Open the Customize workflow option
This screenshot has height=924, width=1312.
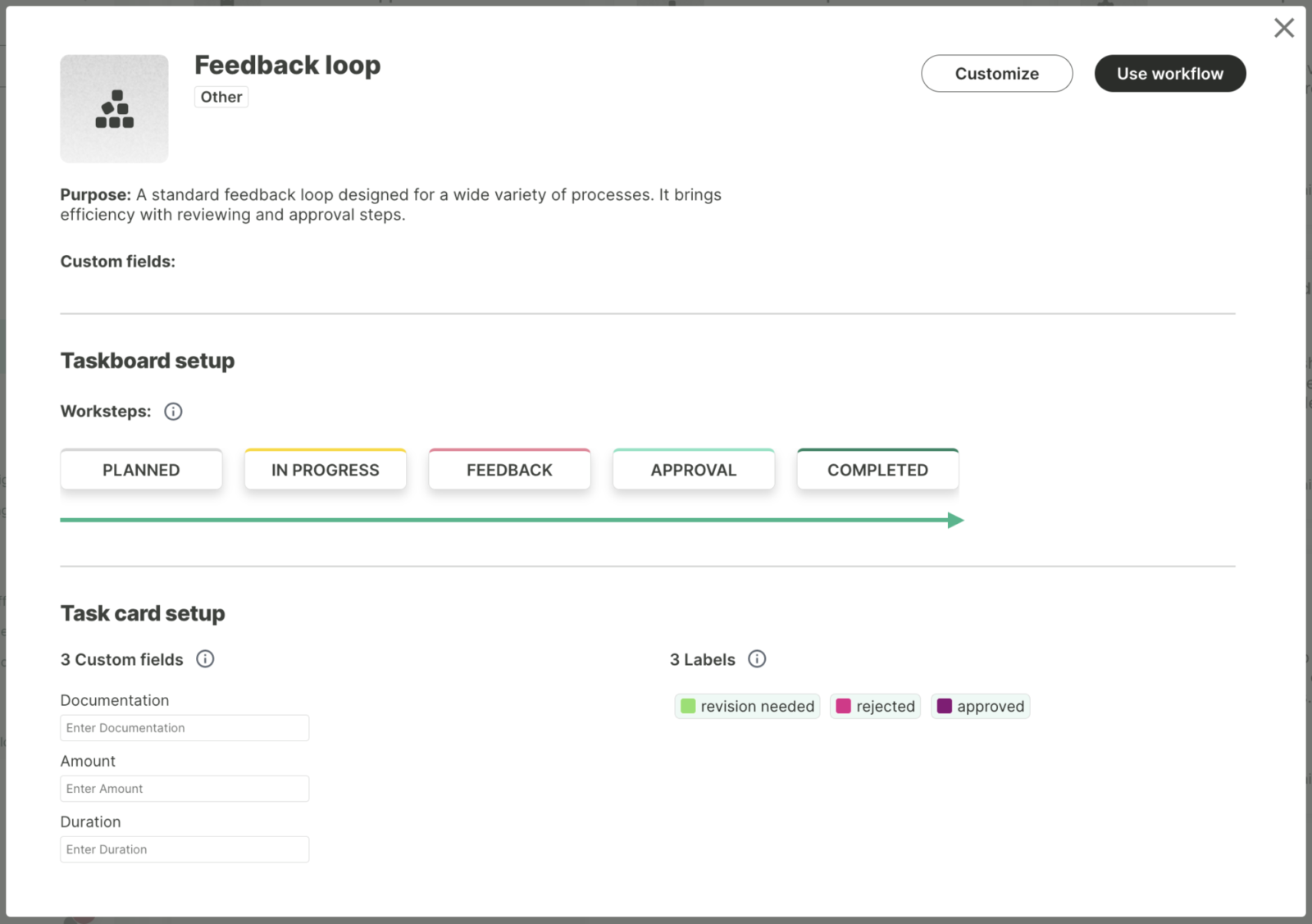tap(996, 74)
